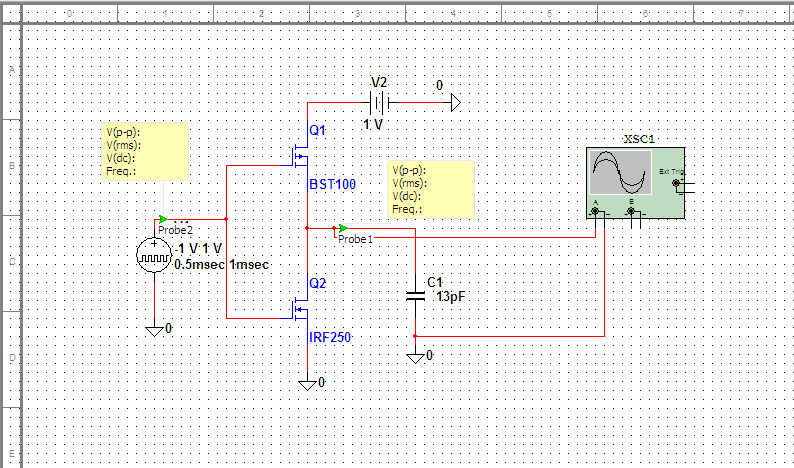Select the Q2 IRF250 MOSFET symbol
Screen dimensions: 794x468
coord(300,309)
